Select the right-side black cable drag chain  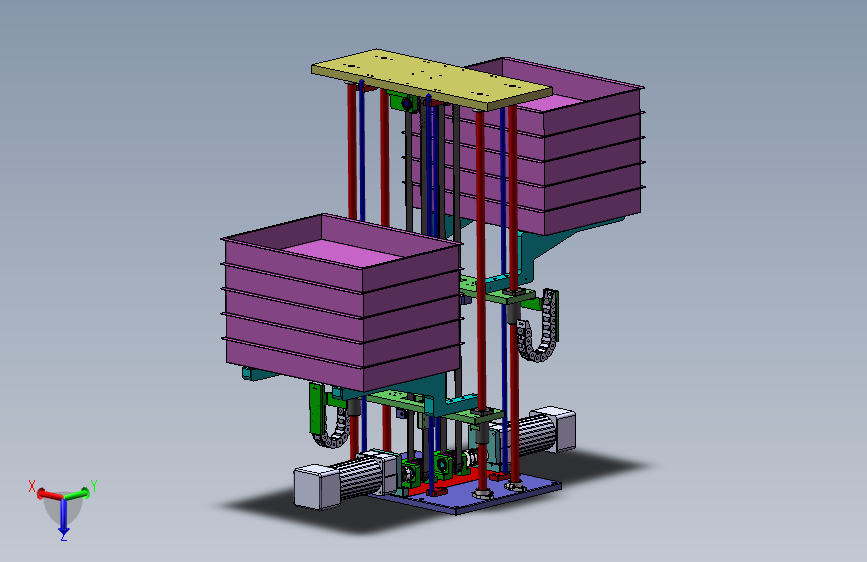click(537, 326)
